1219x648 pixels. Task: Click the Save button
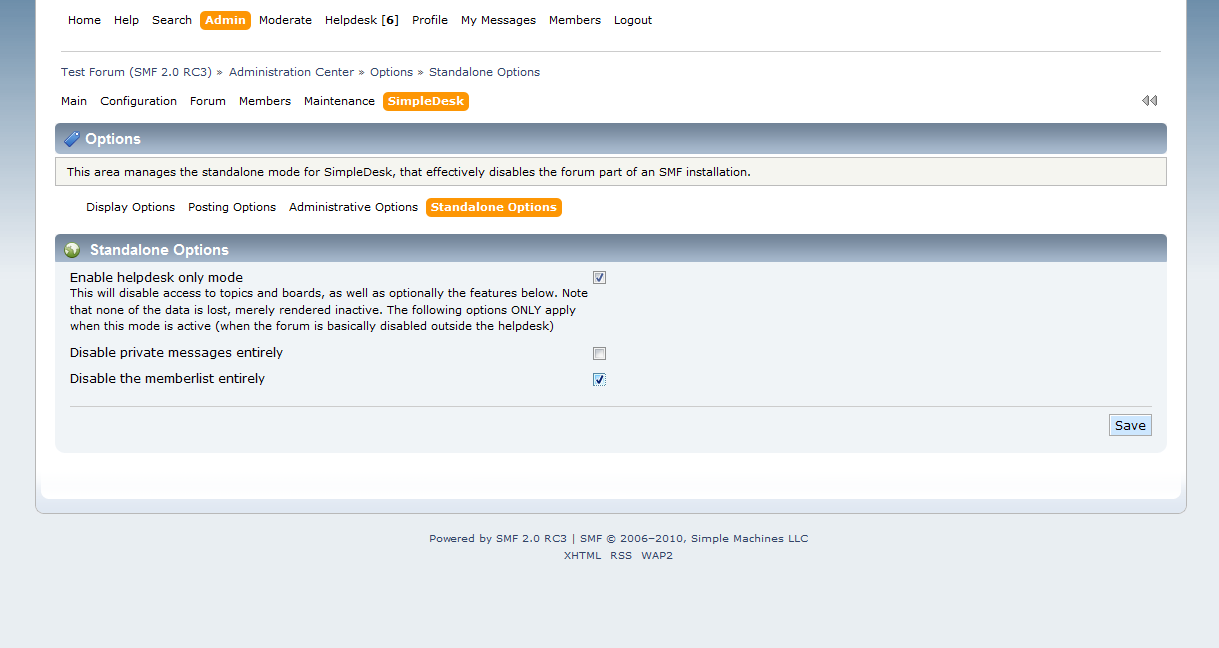click(1130, 425)
